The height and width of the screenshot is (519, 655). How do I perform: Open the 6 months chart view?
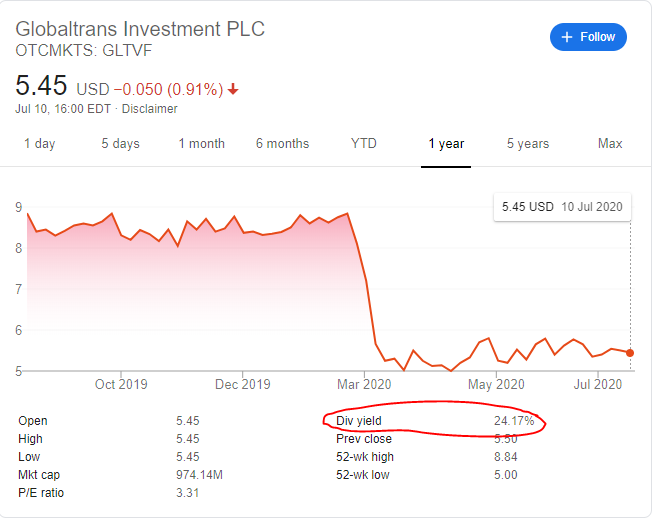(282, 144)
